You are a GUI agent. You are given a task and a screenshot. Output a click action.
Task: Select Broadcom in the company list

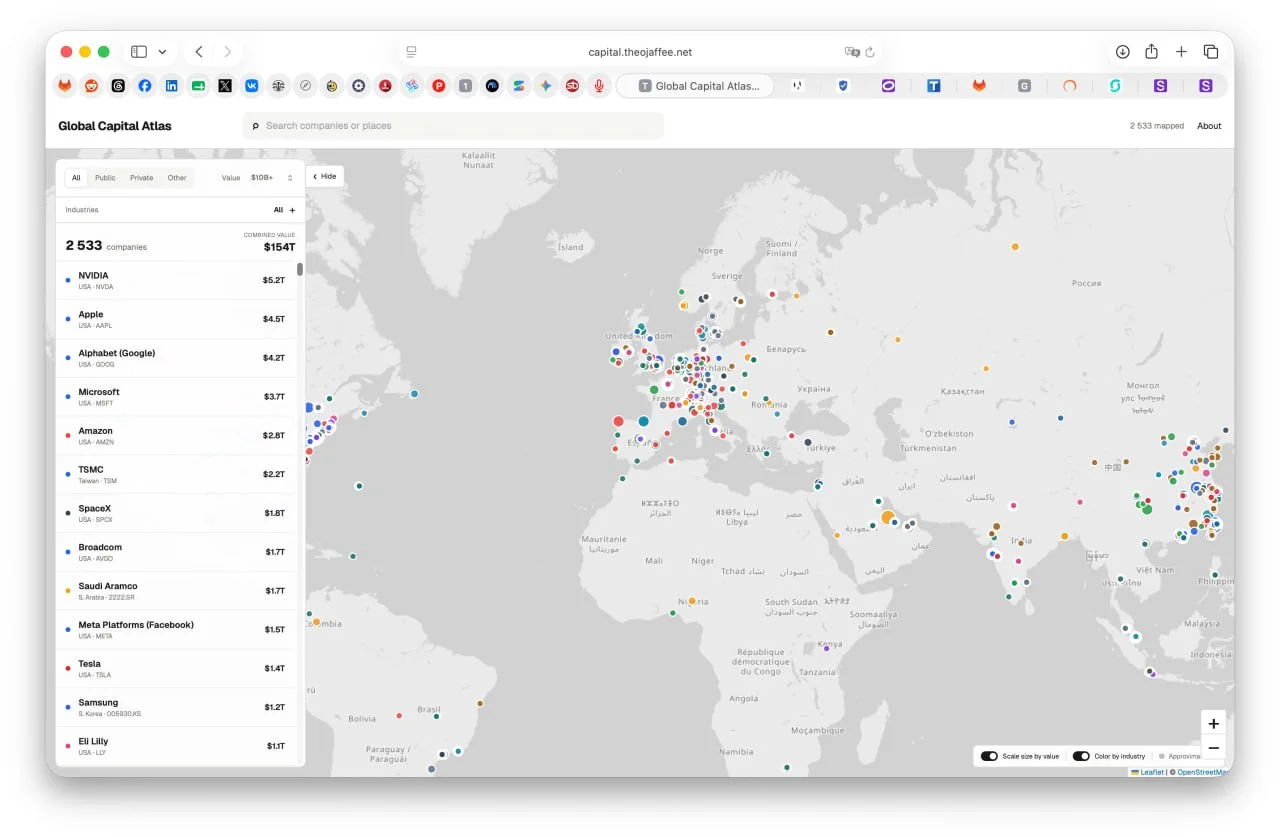point(178,552)
